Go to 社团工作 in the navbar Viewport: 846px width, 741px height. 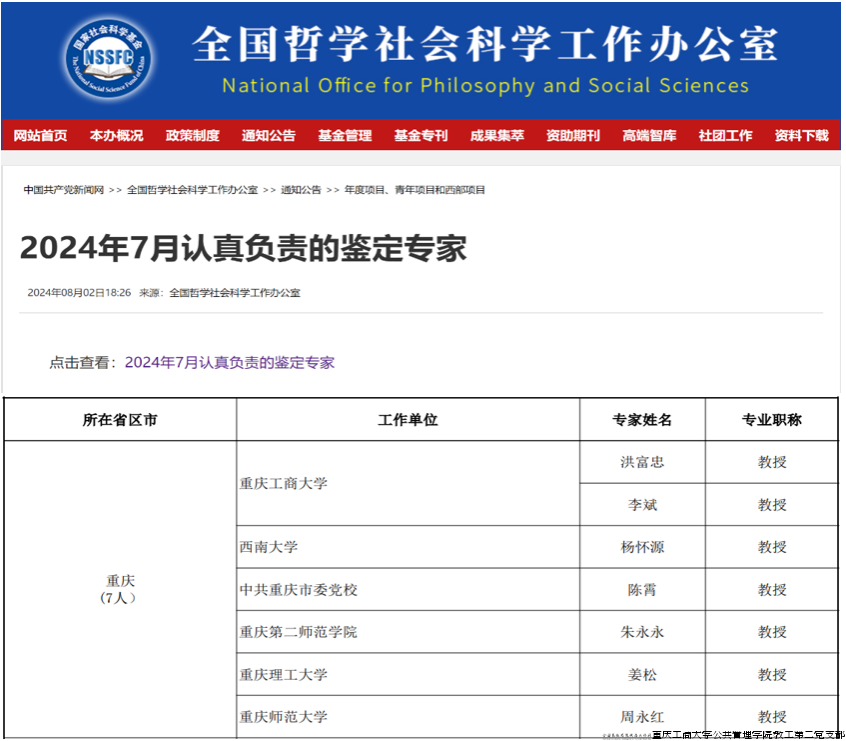tap(725, 136)
